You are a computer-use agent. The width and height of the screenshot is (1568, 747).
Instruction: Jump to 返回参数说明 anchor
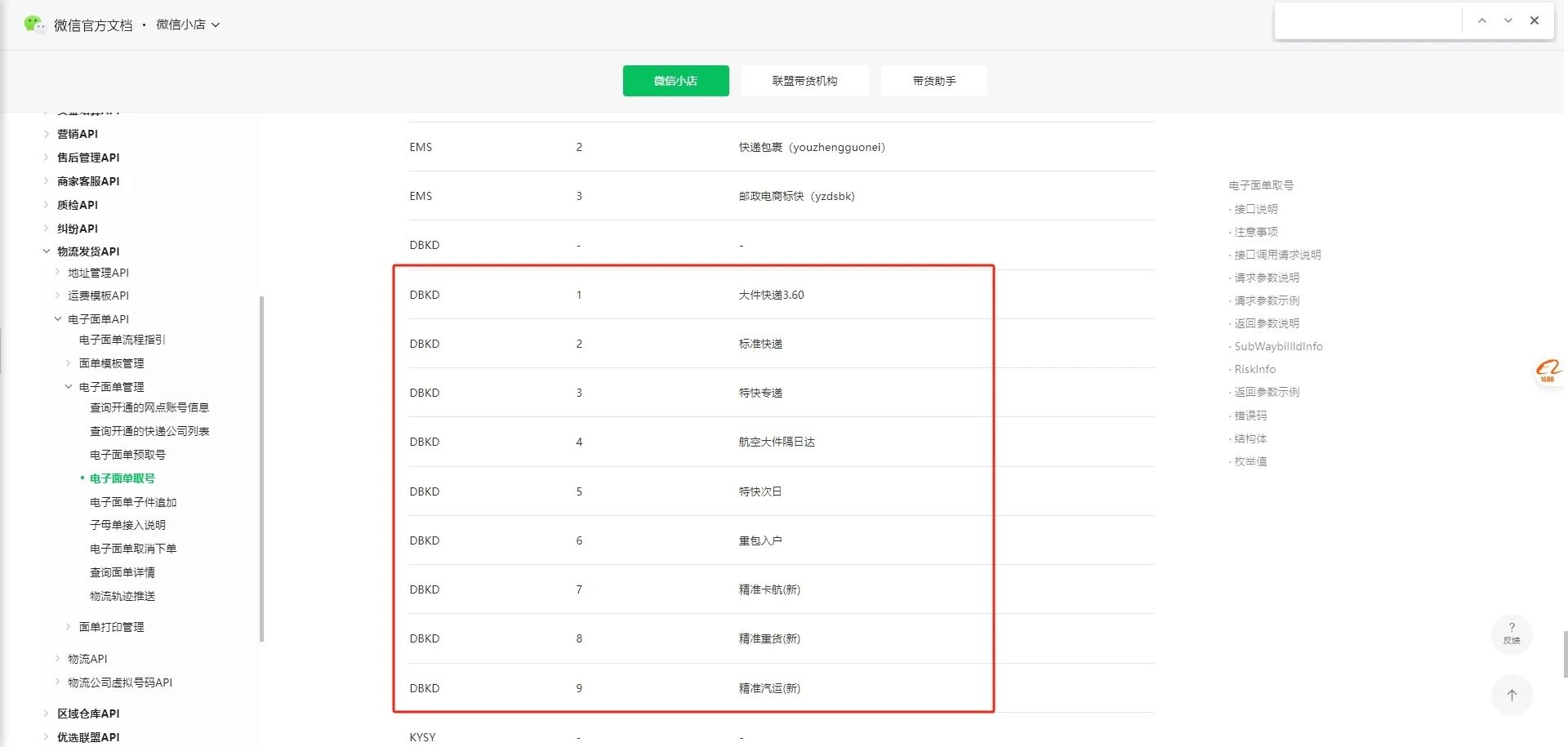[x=1267, y=323]
